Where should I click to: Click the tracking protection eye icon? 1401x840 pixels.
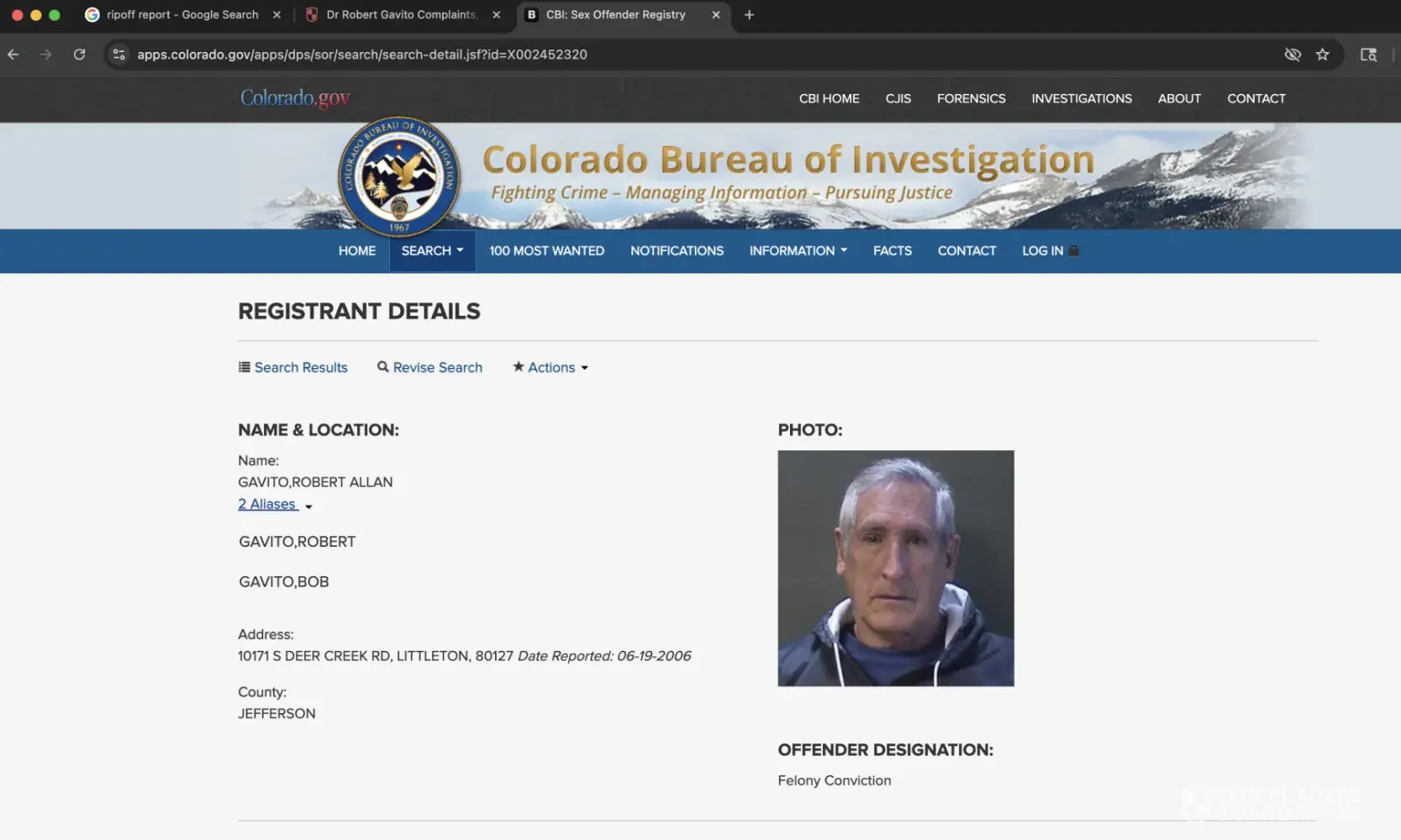1292,55
